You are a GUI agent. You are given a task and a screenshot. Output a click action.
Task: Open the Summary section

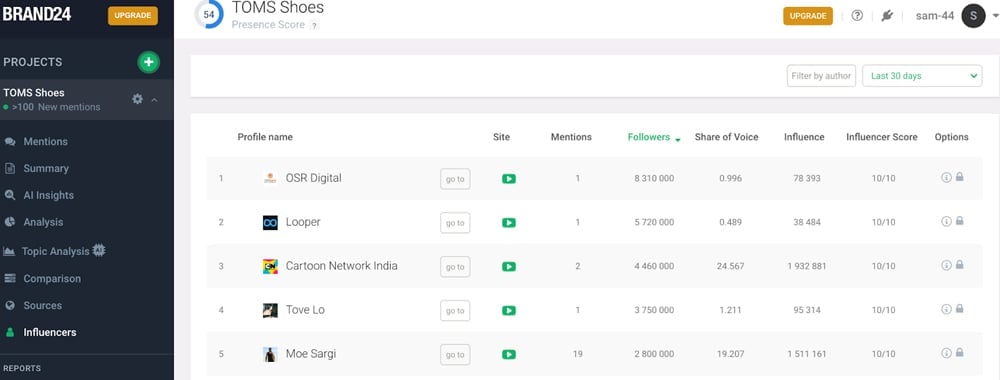46,168
